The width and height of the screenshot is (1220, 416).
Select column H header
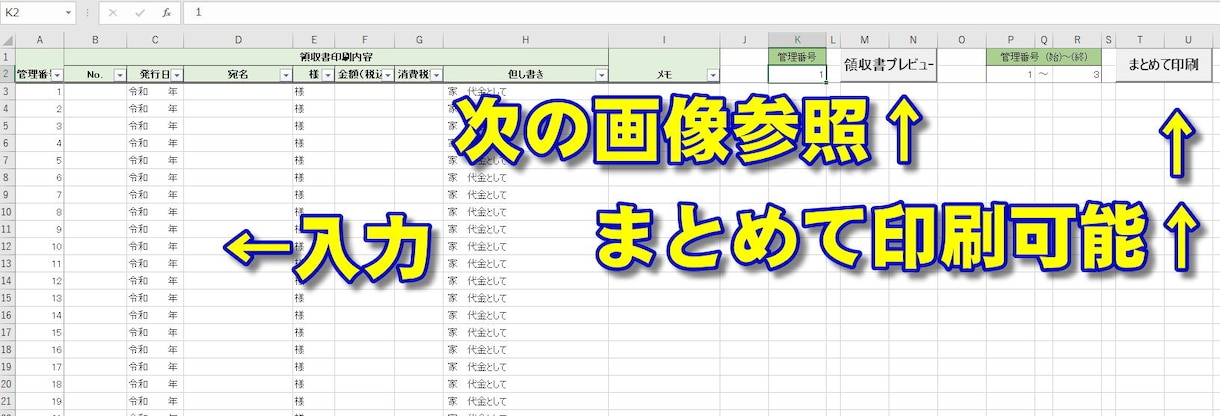tap(526, 40)
